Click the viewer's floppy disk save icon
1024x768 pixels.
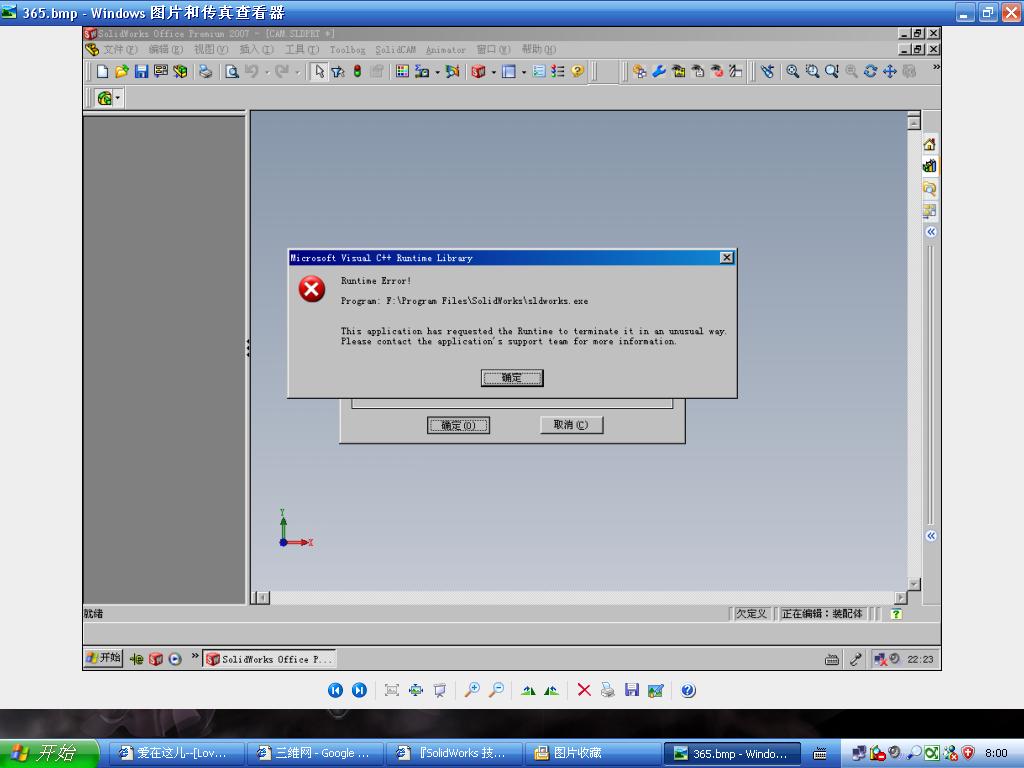pyautogui.click(x=632, y=690)
